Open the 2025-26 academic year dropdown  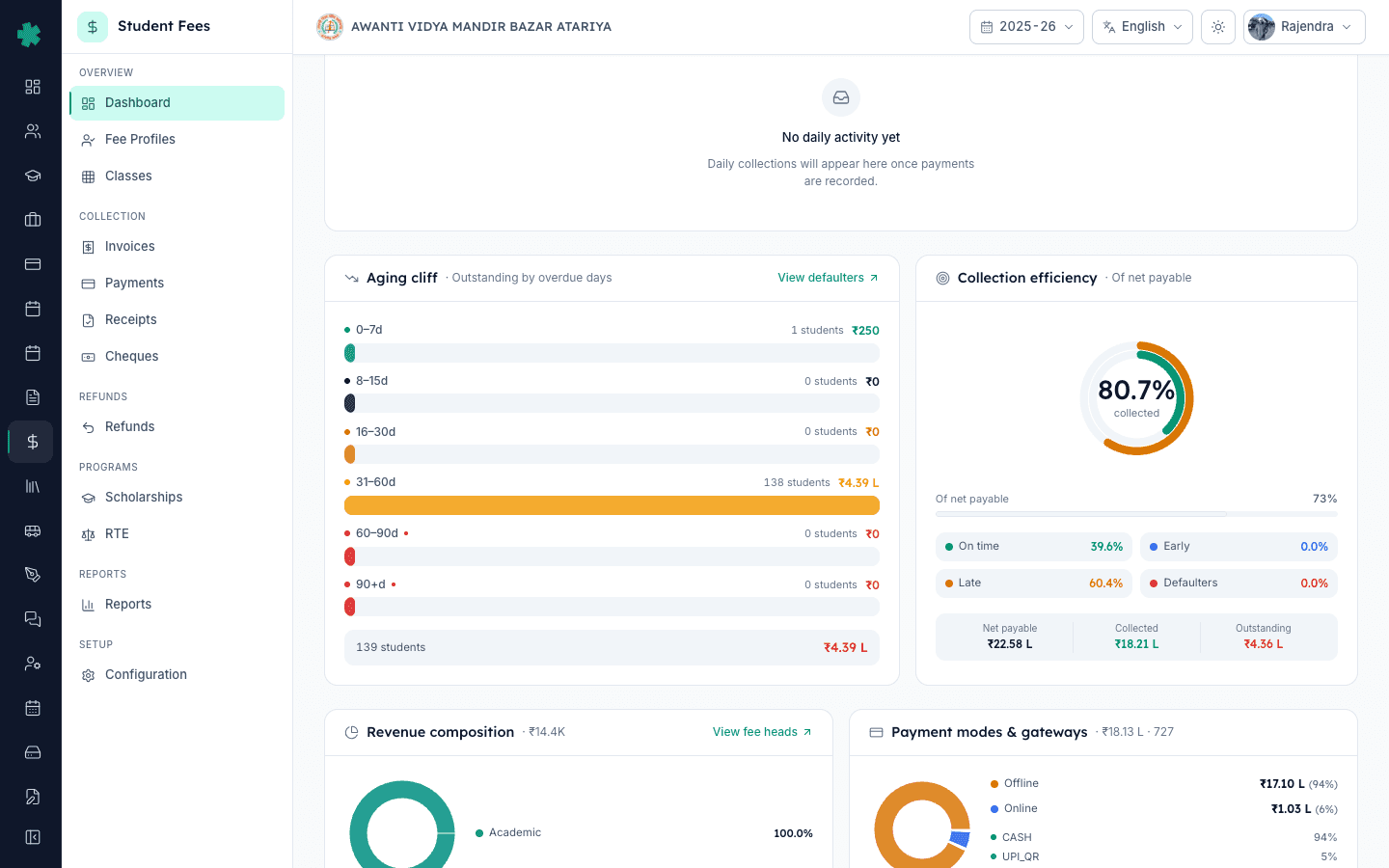(1026, 27)
